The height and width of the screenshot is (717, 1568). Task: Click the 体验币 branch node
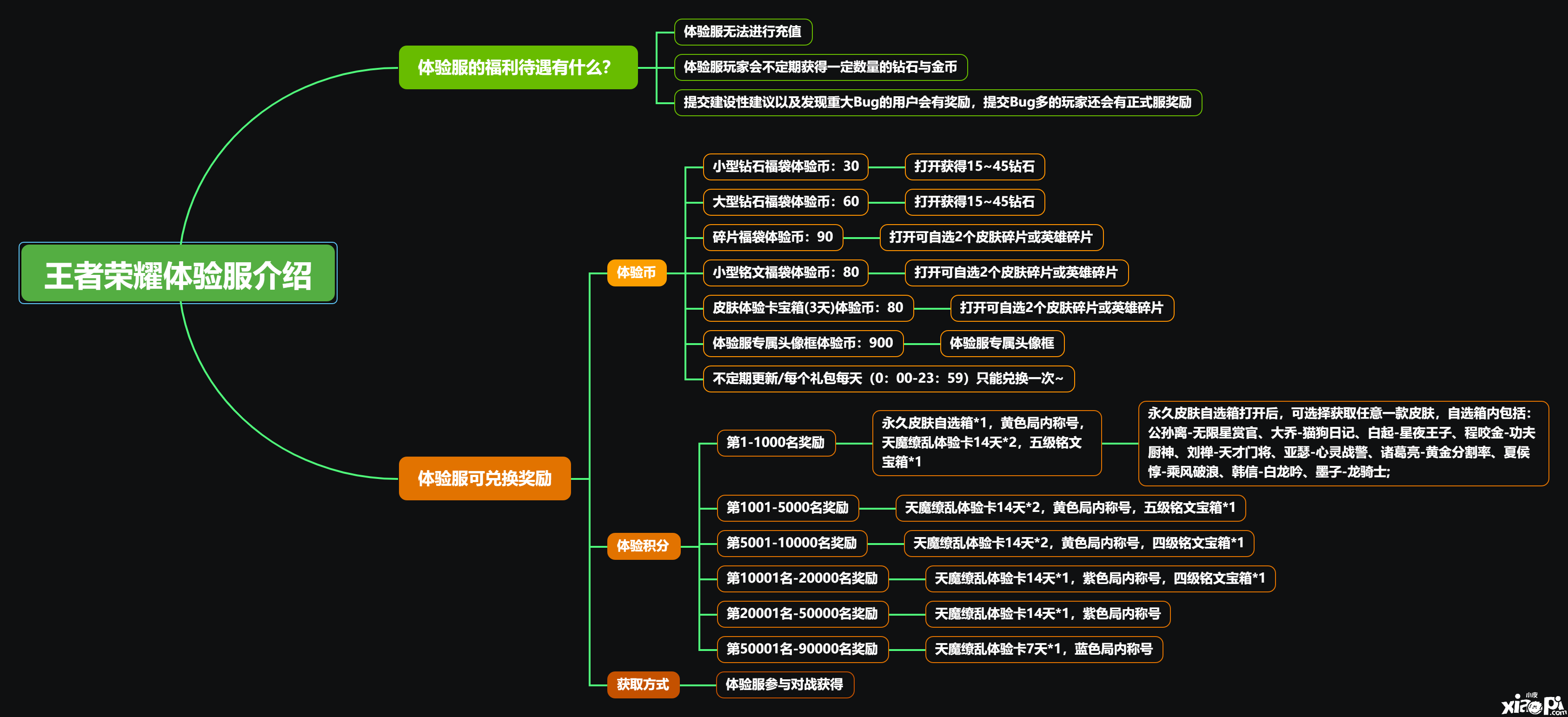click(x=637, y=272)
